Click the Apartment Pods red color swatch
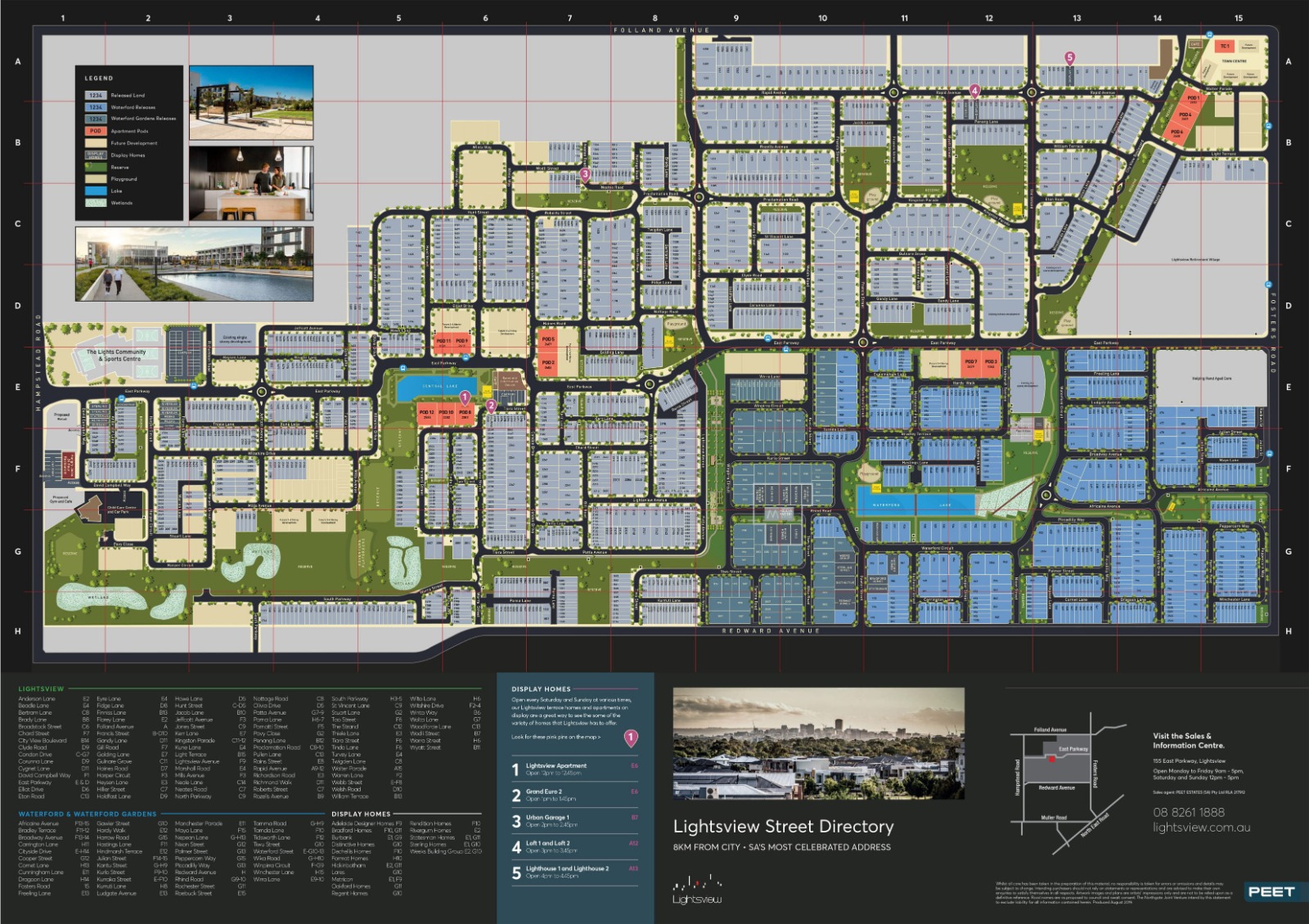The height and width of the screenshot is (924, 1309). pos(96,131)
